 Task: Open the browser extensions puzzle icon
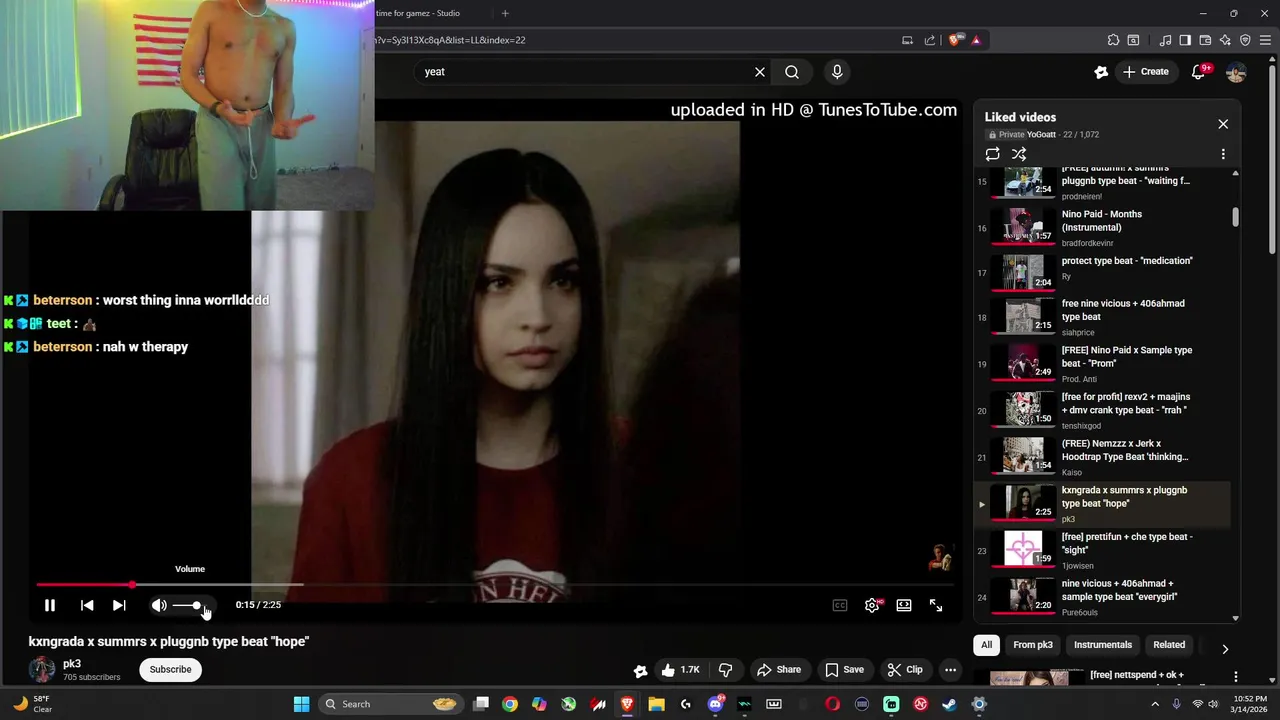click(1113, 40)
